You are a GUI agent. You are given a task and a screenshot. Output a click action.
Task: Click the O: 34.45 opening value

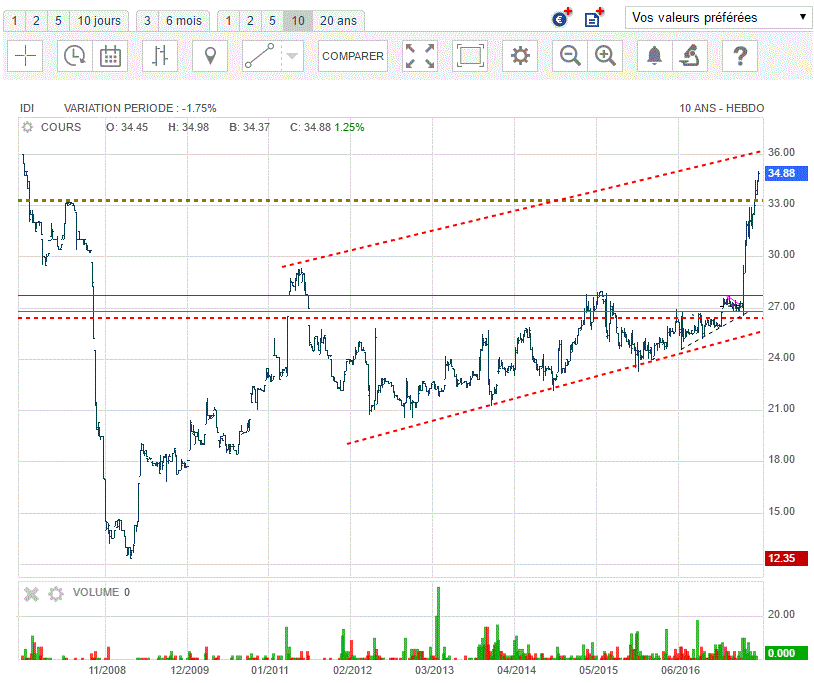(x=127, y=127)
